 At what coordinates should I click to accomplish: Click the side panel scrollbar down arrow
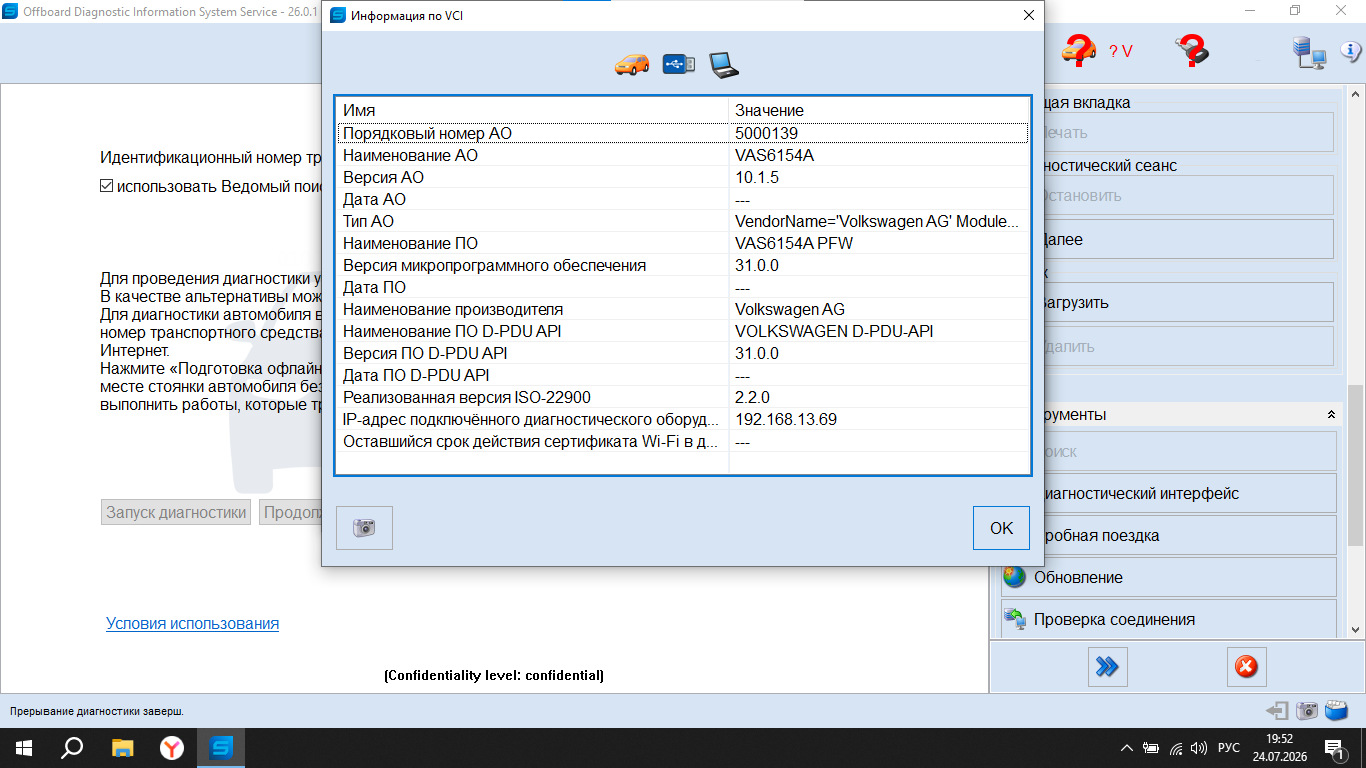click(x=1356, y=630)
